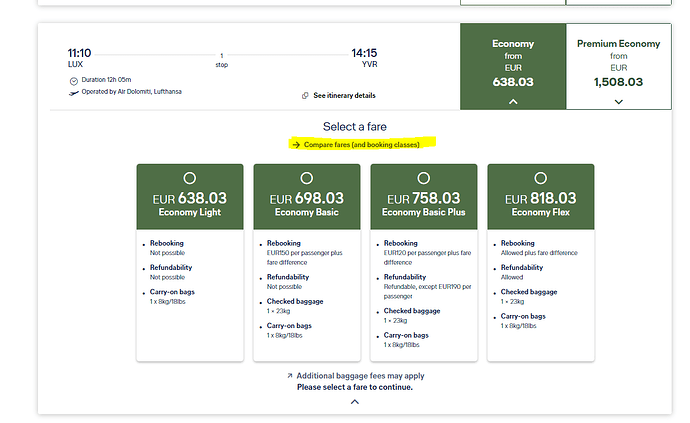Click Economy Basic Plus EUR120 rebooking text
The image size is (690, 423).
tap(427, 257)
